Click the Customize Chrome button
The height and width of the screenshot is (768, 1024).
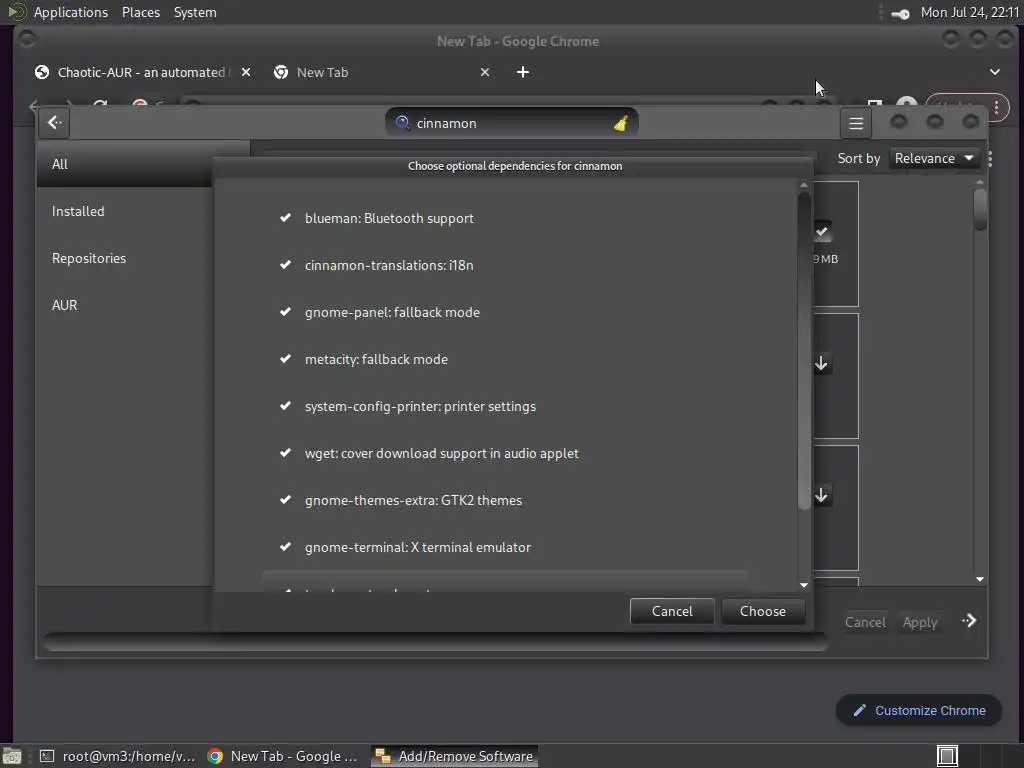919,711
